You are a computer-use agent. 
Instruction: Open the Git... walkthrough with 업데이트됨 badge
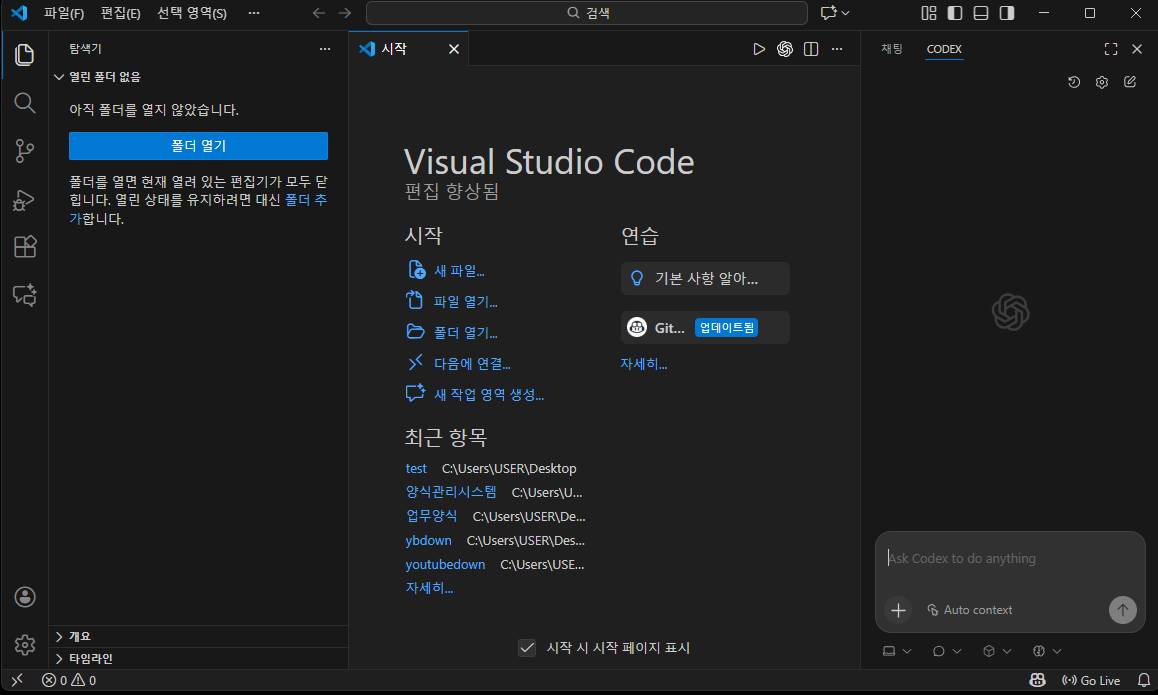[705, 327]
